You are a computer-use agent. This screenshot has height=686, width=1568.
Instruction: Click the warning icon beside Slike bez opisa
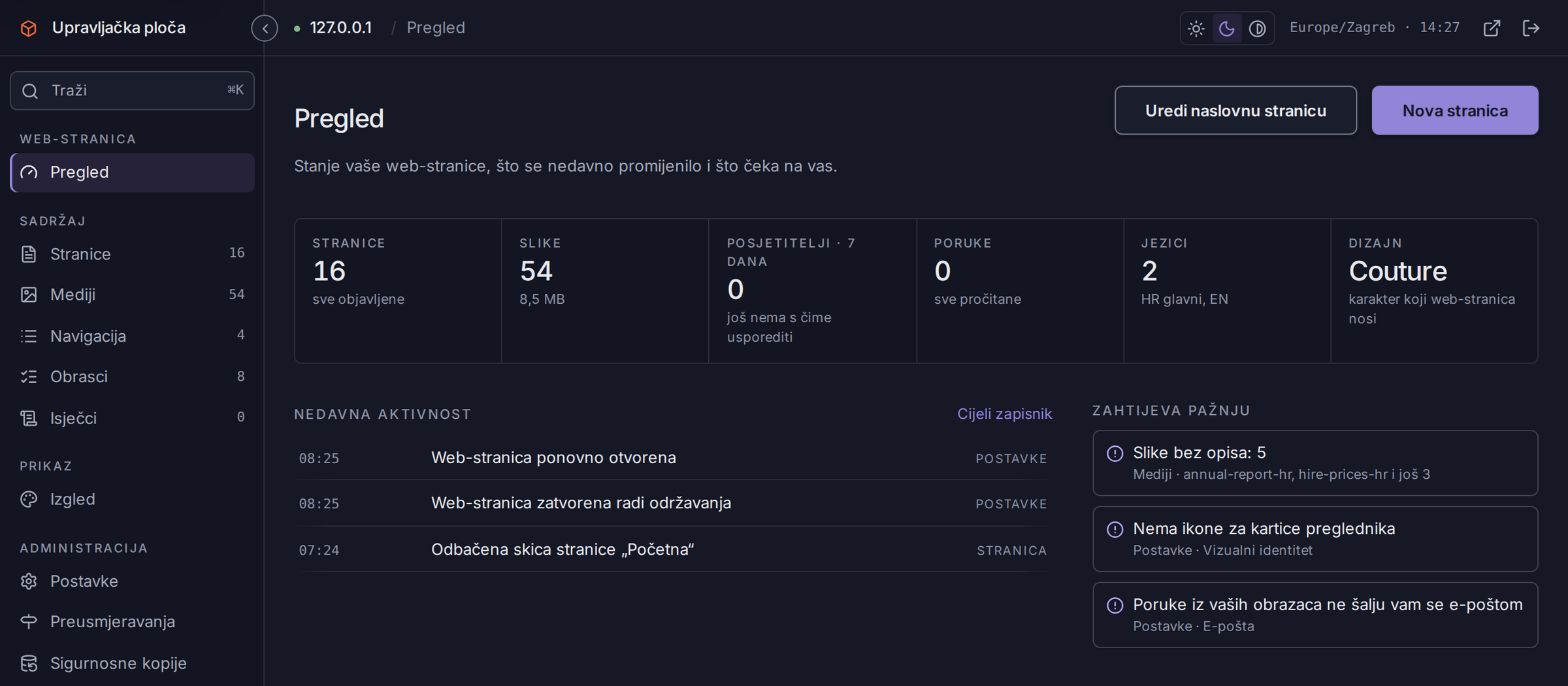(1115, 453)
